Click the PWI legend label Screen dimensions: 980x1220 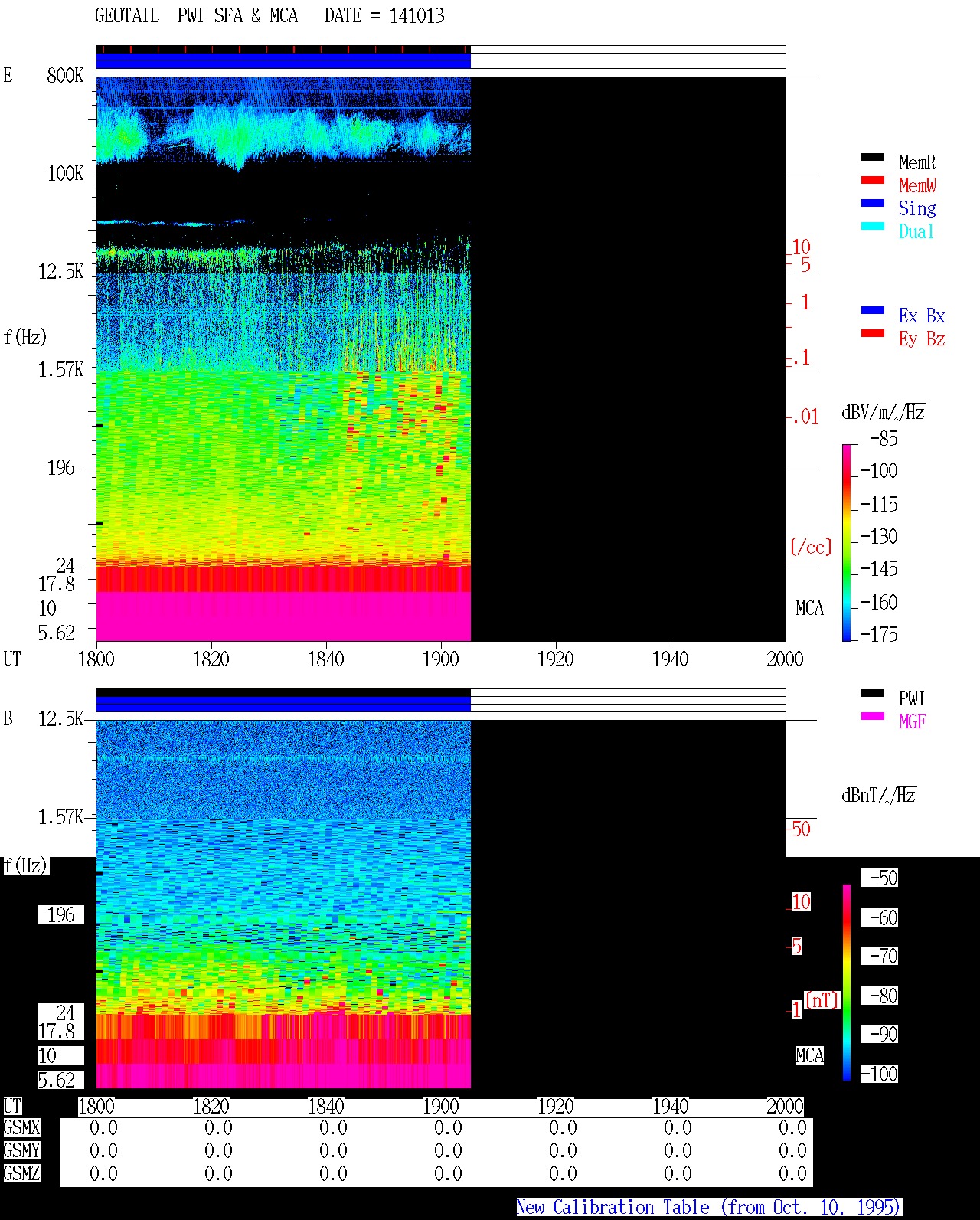coord(912,698)
